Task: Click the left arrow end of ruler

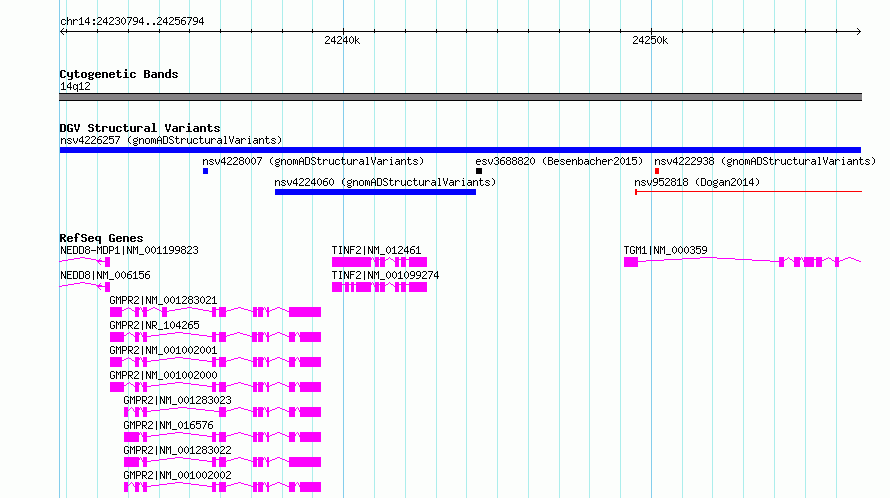Action: pos(62,32)
